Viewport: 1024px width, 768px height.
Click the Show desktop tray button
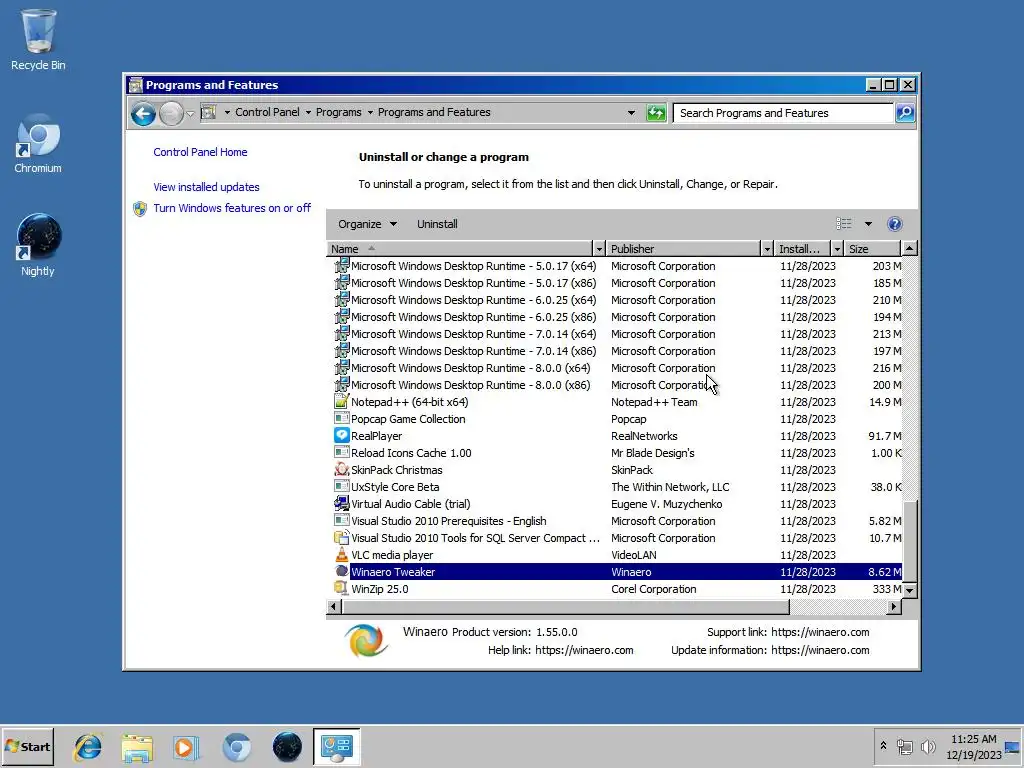click(1013, 746)
